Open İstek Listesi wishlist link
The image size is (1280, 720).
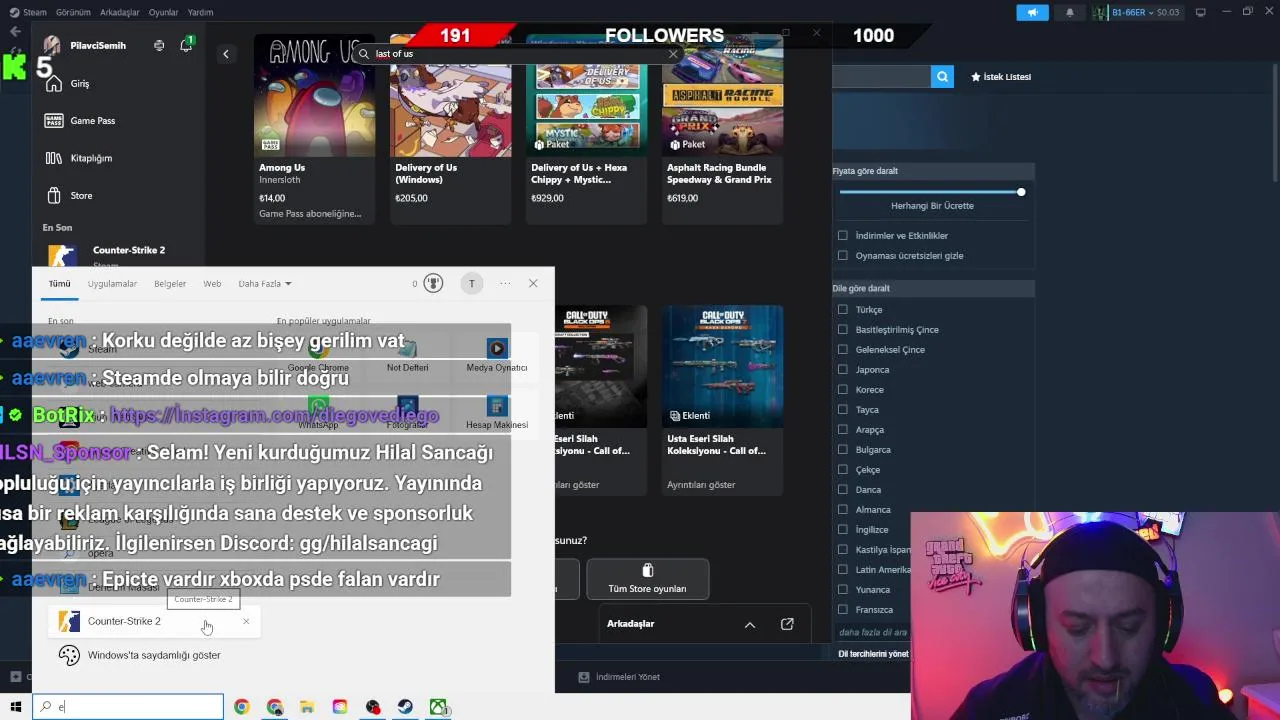pos(1001,77)
